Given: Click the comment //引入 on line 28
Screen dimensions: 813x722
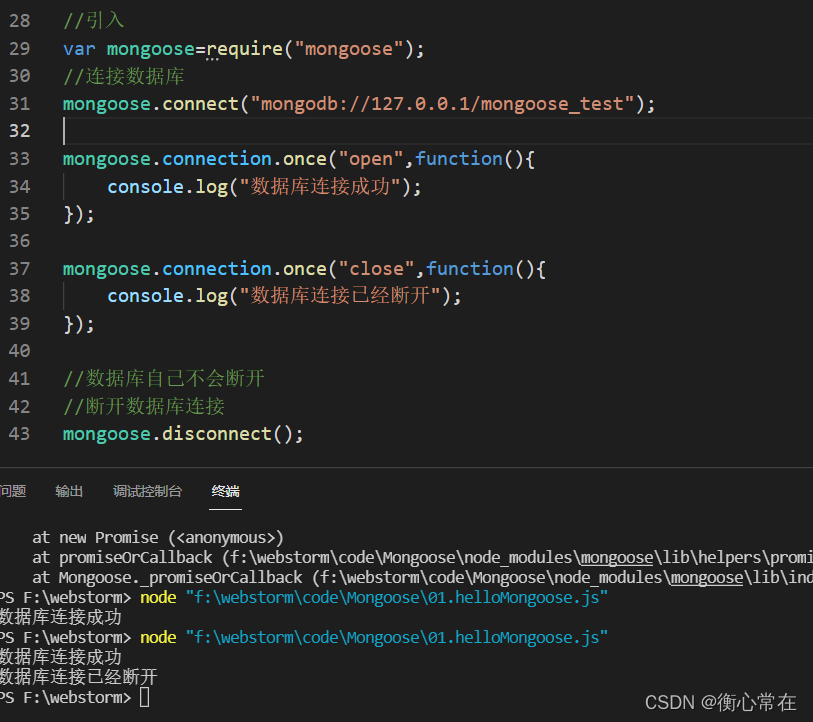Looking at the screenshot, I should tap(93, 21).
